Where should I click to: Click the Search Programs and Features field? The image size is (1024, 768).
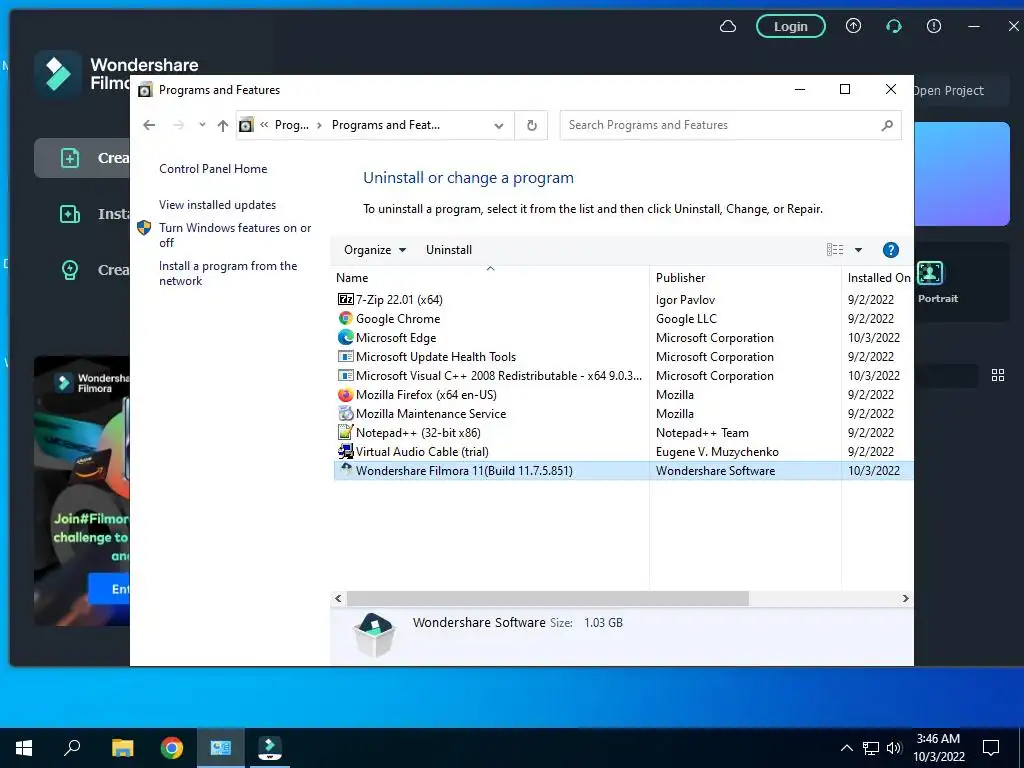point(730,125)
